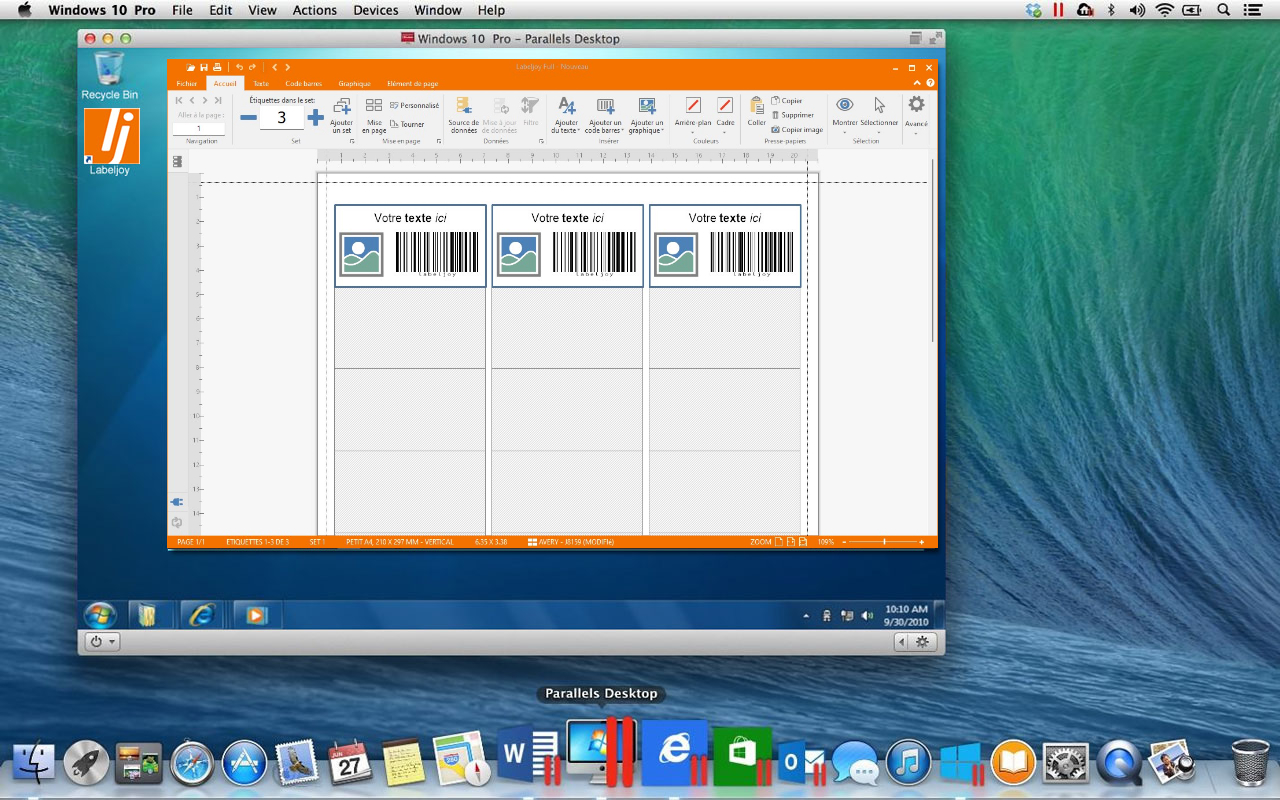Click Personnalisé layout option

[415, 105]
